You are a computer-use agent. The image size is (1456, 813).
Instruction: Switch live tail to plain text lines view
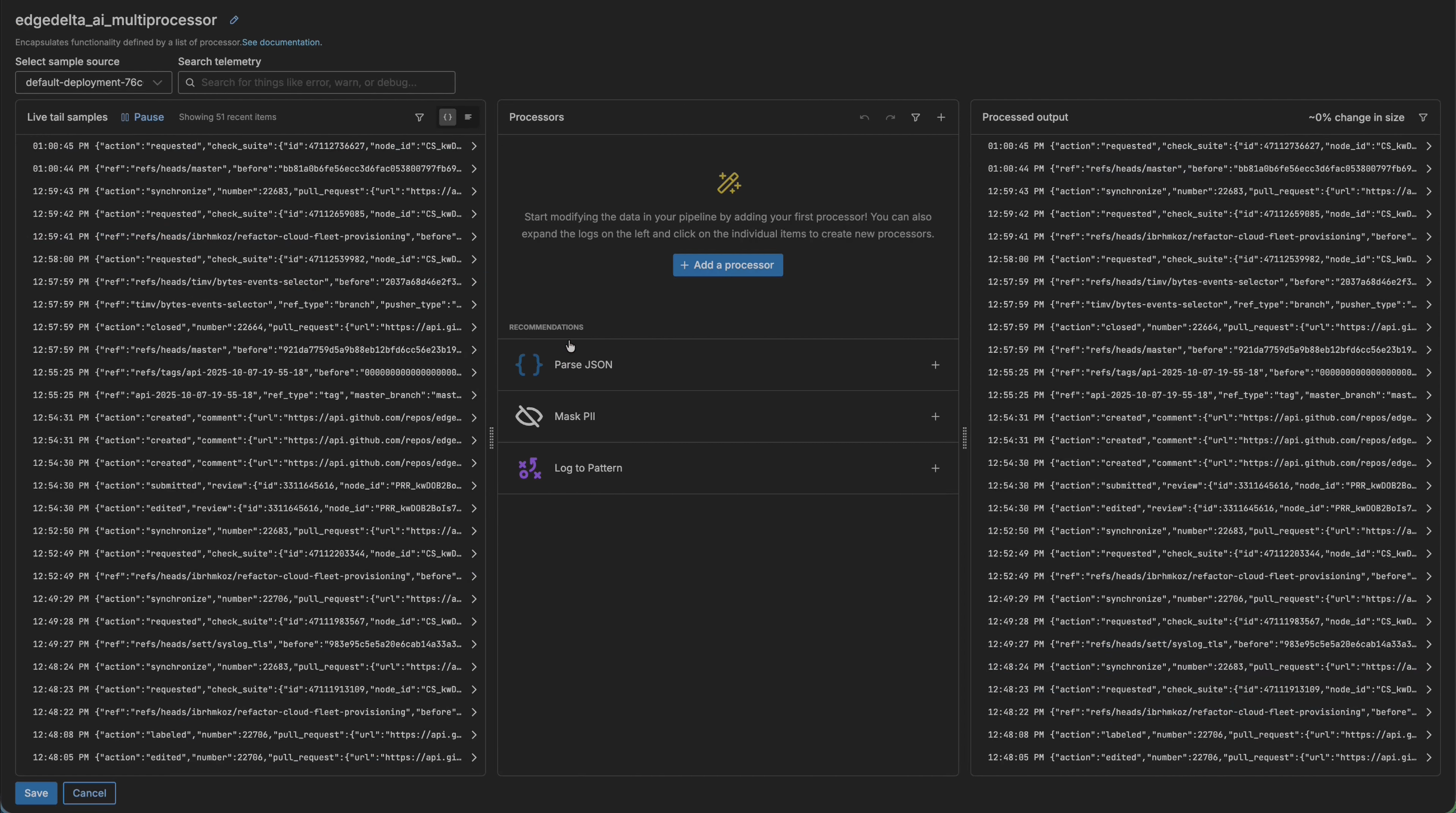tap(468, 117)
